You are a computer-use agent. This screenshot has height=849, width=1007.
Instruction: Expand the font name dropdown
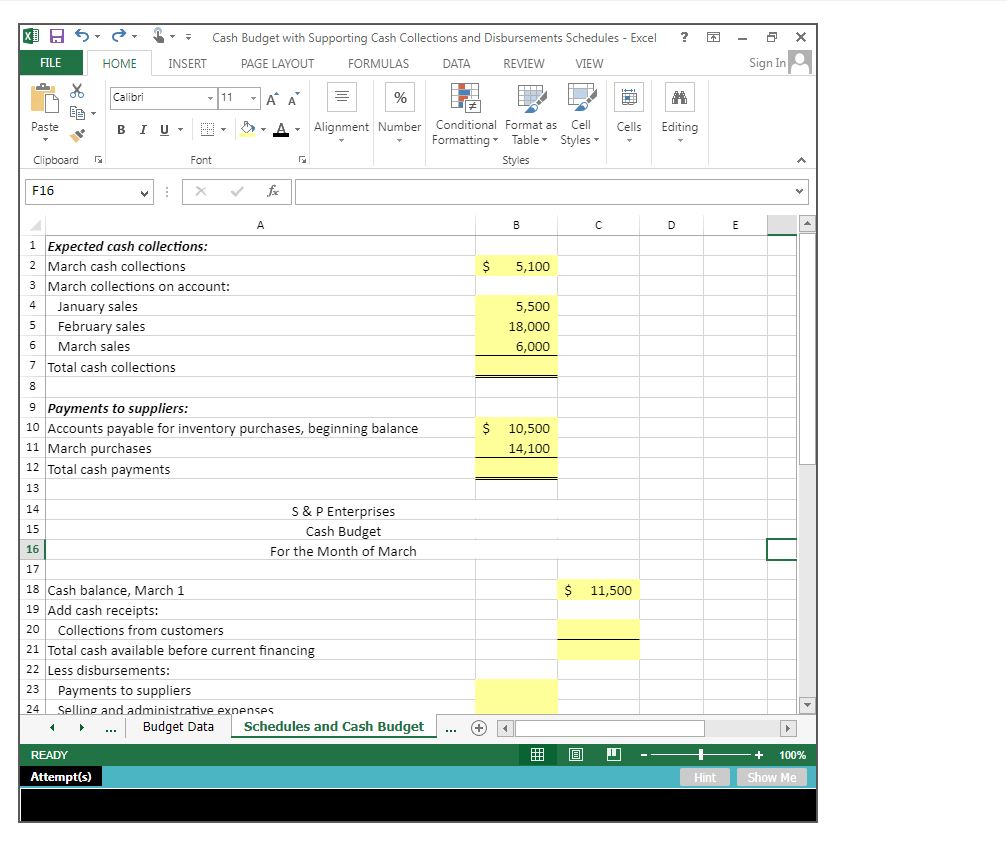(x=210, y=98)
